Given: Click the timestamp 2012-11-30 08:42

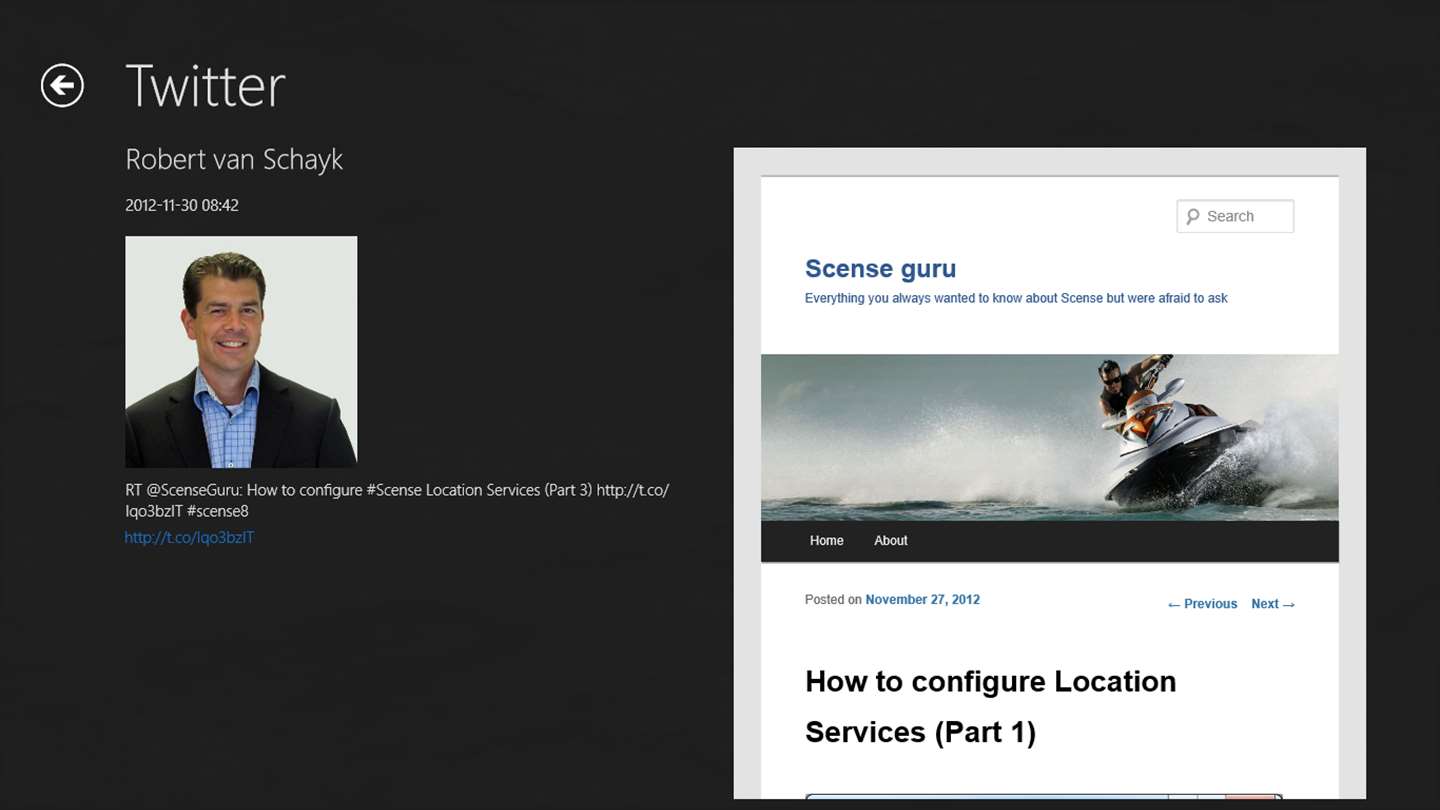Looking at the screenshot, I should click(182, 205).
